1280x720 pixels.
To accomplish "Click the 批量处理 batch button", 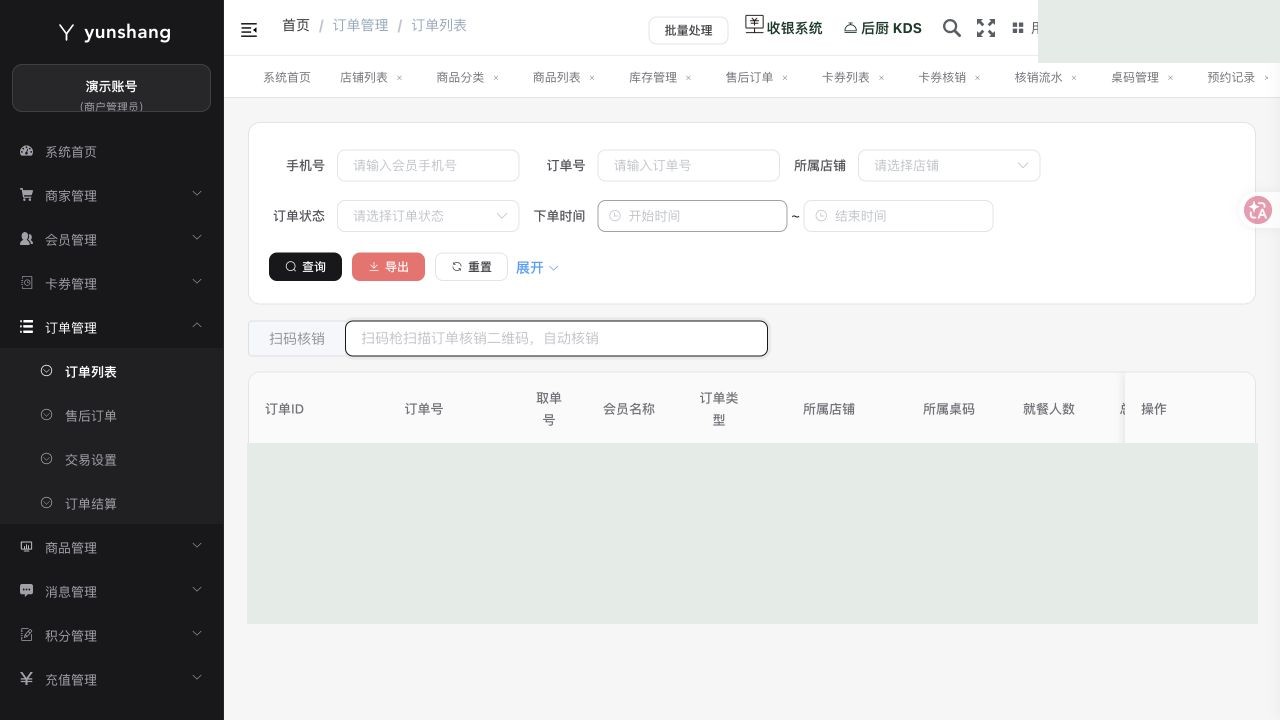I will tap(688, 30).
